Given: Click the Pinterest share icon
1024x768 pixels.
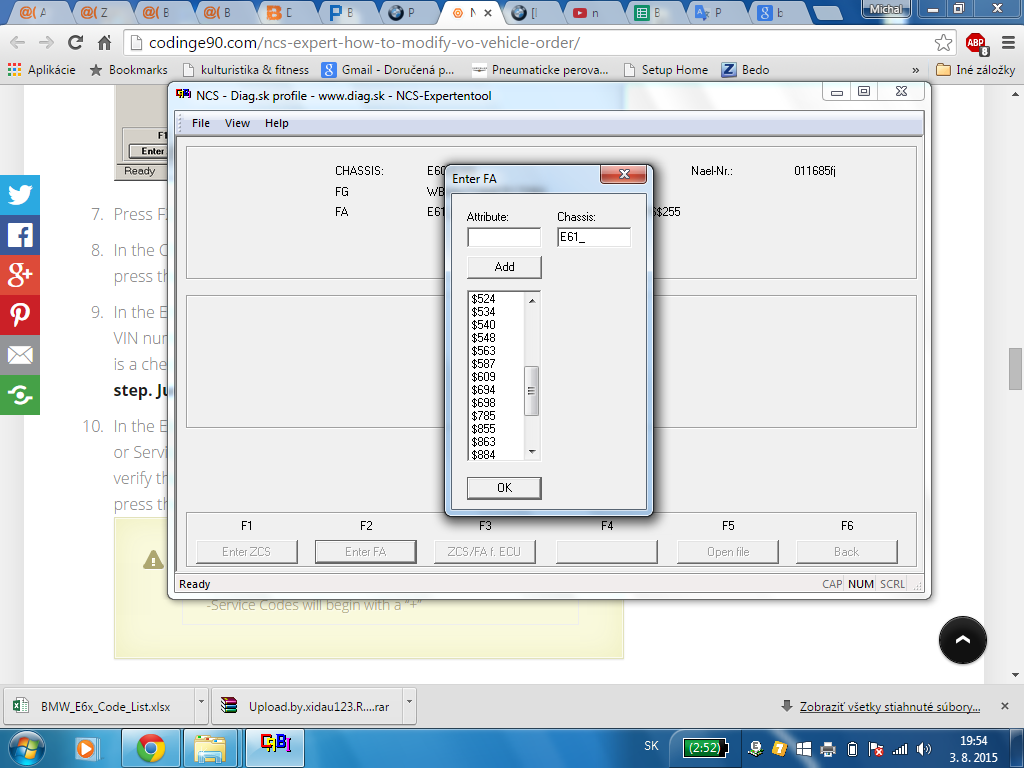Looking at the screenshot, I should (x=20, y=315).
